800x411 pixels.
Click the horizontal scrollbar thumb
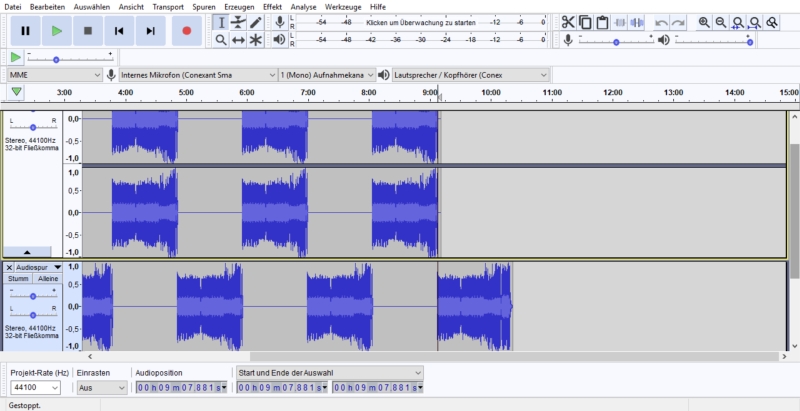(515, 356)
